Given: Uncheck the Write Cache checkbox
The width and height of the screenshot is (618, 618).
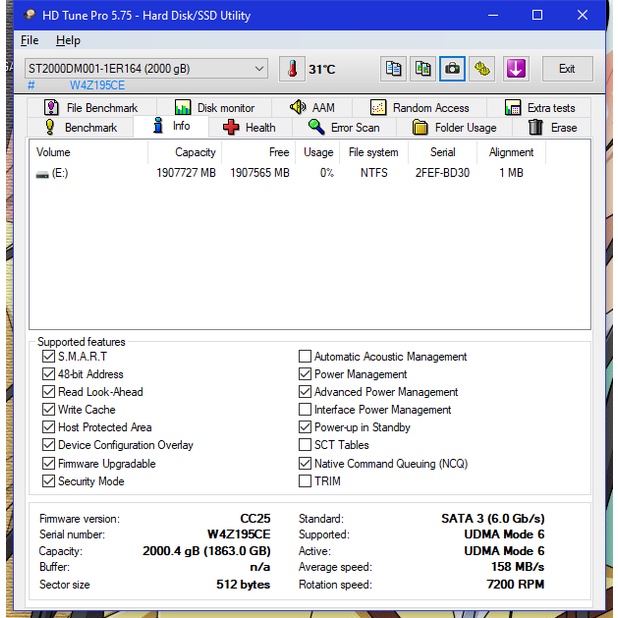Looking at the screenshot, I should (x=49, y=410).
